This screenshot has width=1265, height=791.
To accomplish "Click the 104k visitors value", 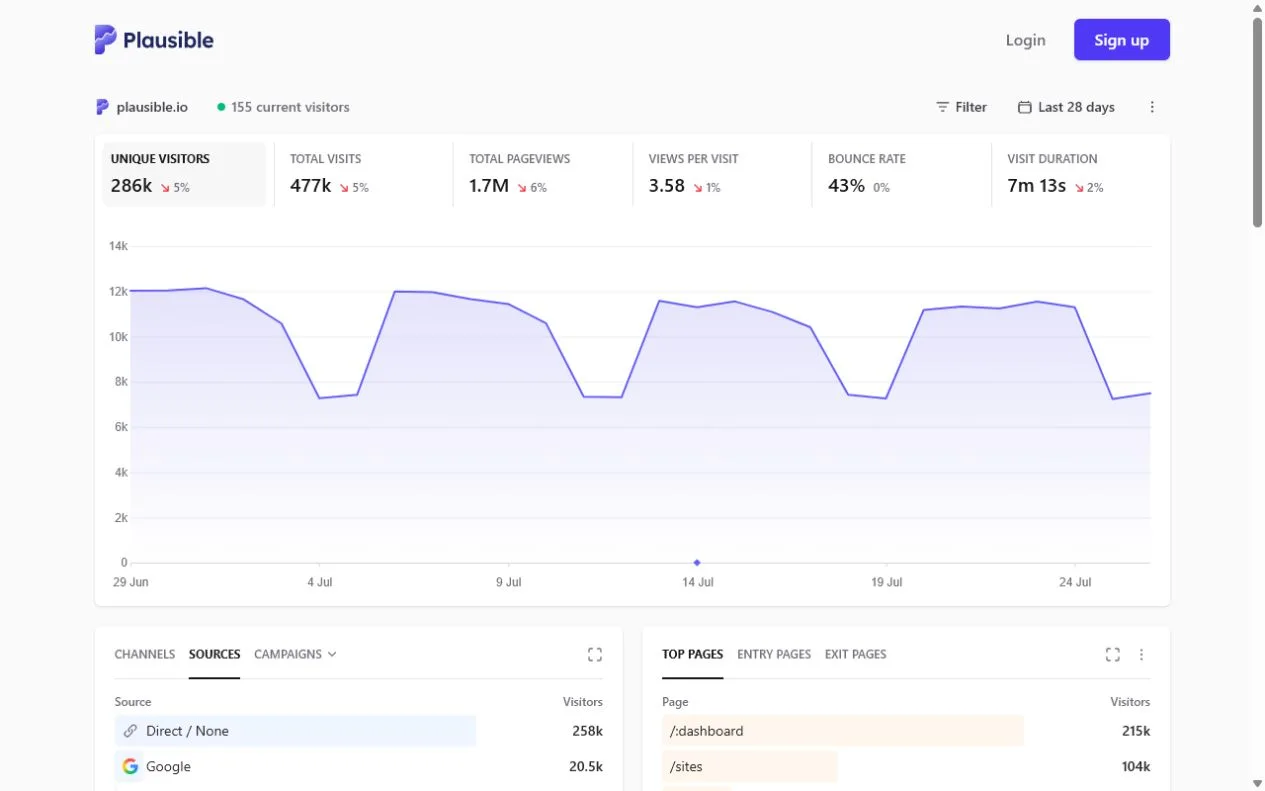I will (x=1135, y=767).
